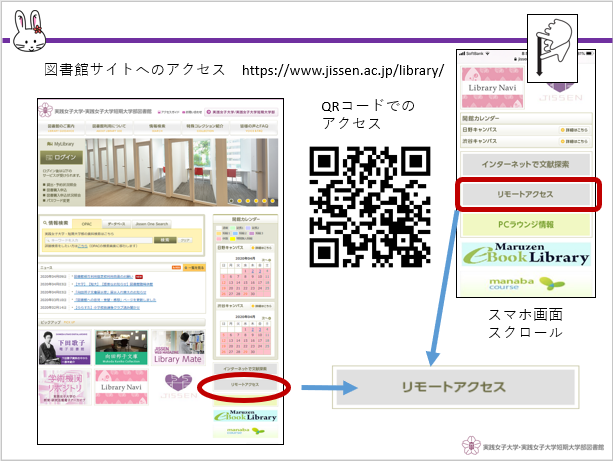
Task: Switch to the Jissen One Search tab
Action: coord(152,224)
